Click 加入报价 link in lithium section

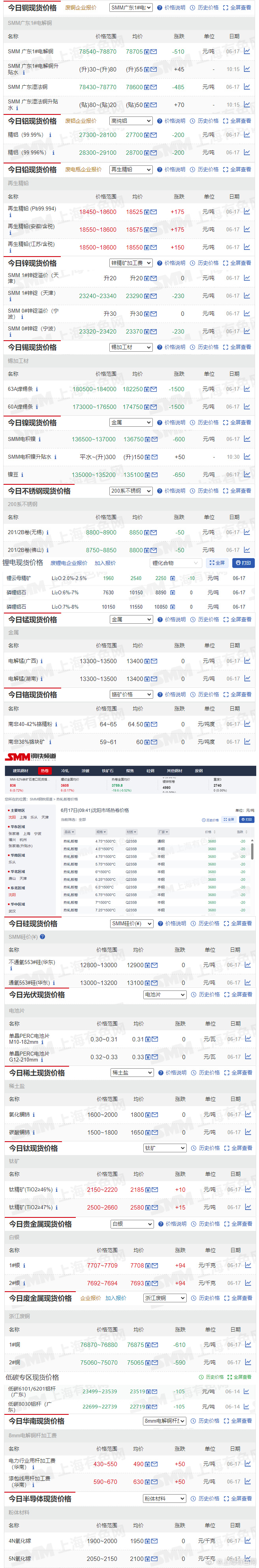tap(105, 563)
